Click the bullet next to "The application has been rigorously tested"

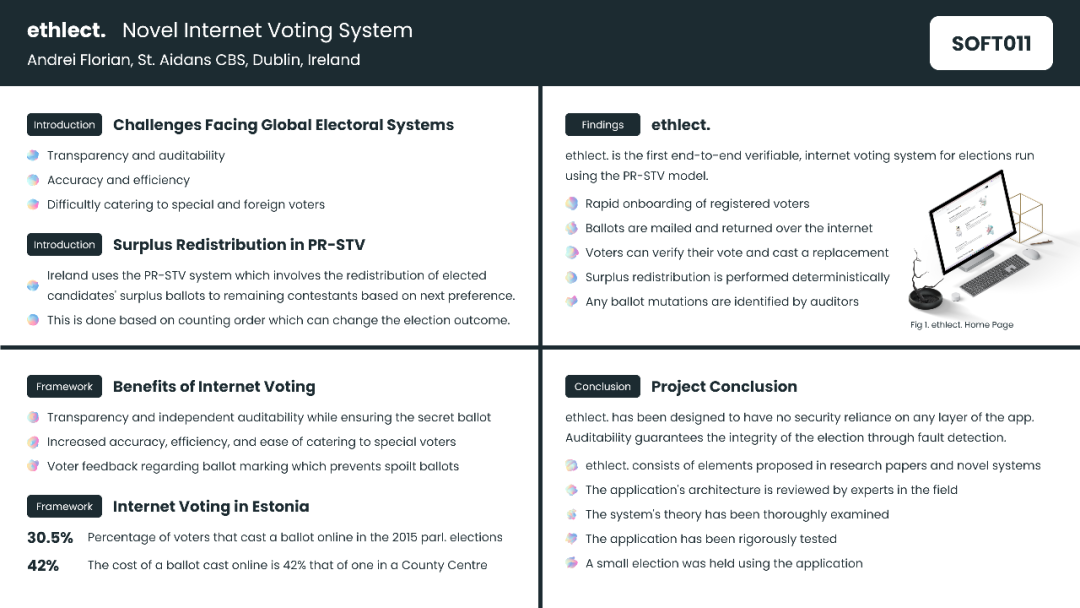point(571,539)
